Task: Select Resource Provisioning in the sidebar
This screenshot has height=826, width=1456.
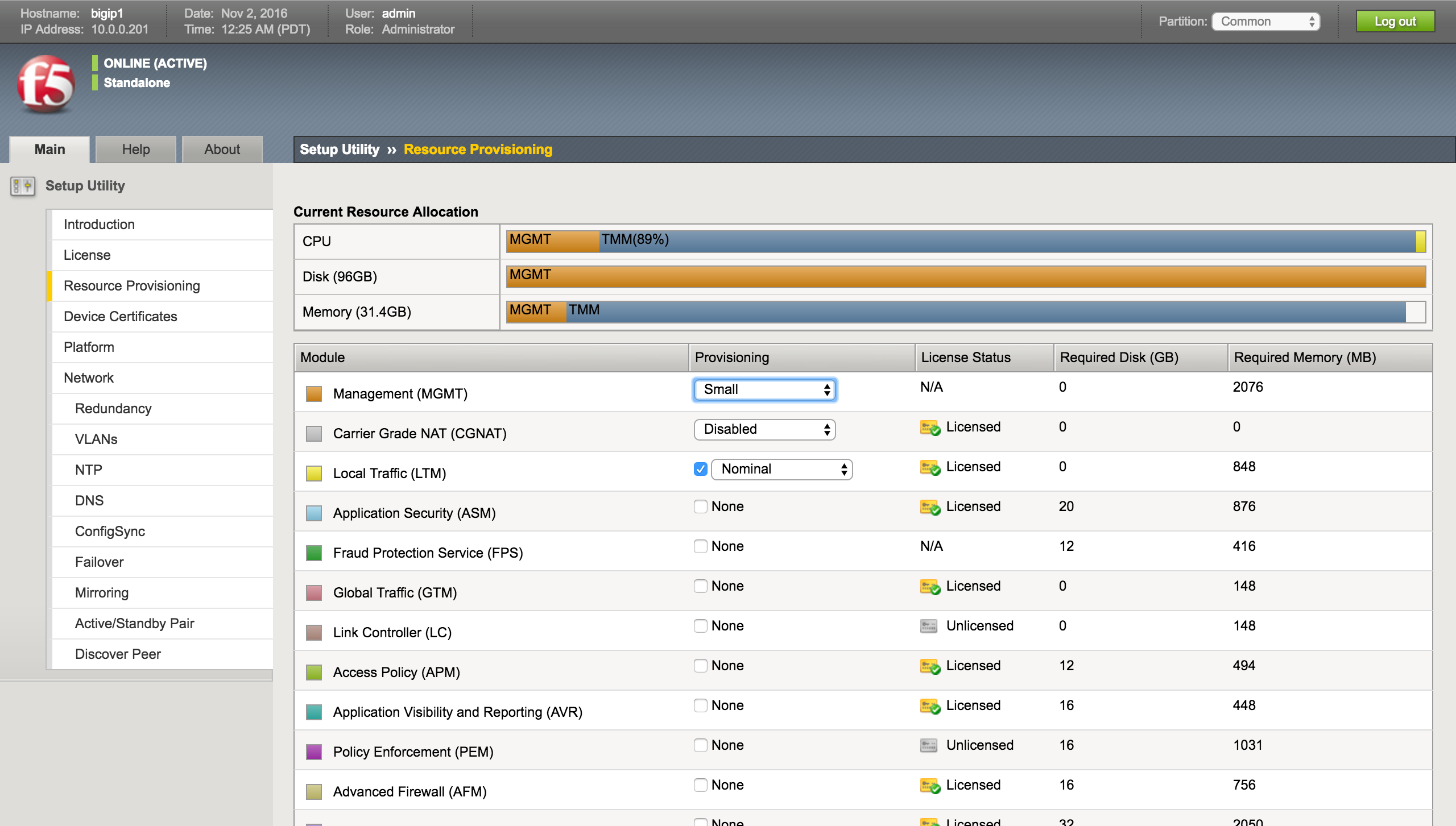Action: click(162, 286)
